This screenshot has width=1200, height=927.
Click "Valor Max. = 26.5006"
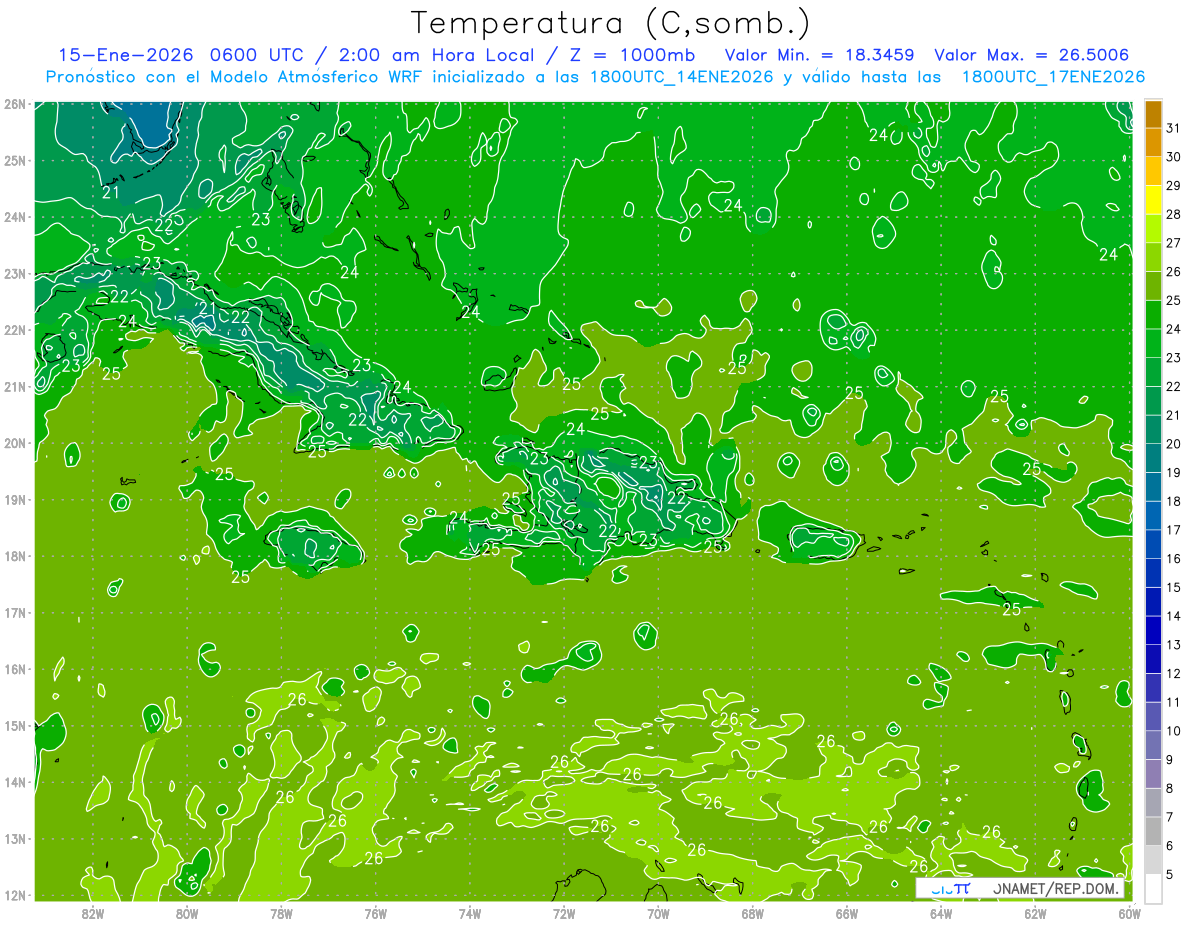tap(1032, 55)
